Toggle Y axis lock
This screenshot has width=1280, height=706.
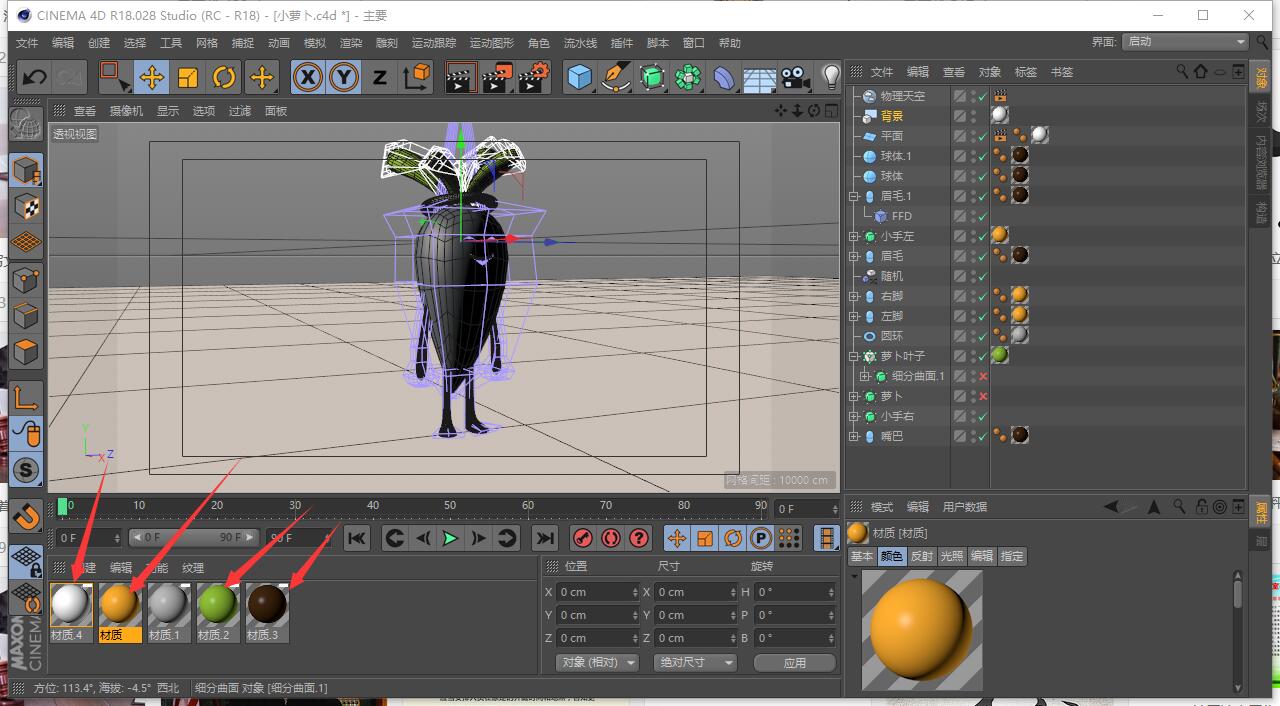tap(344, 77)
